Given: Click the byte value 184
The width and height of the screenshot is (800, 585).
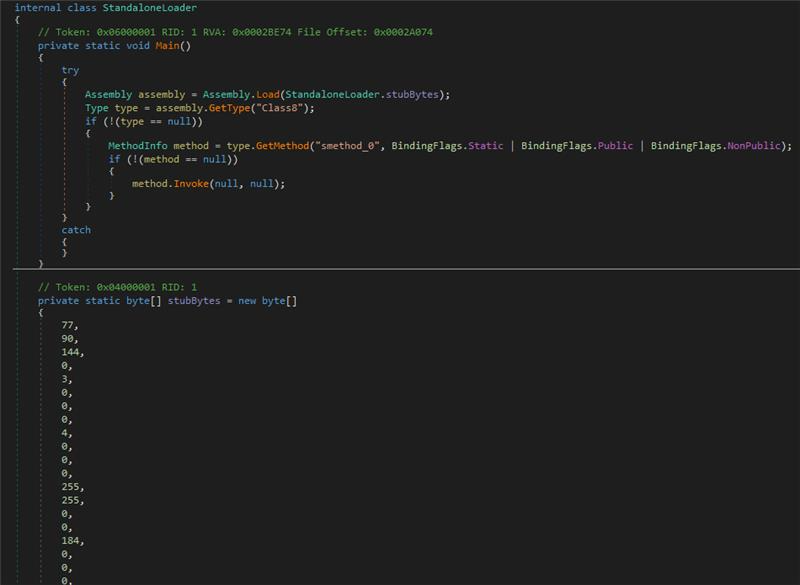Looking at the screenshot, I should [70, 541].
